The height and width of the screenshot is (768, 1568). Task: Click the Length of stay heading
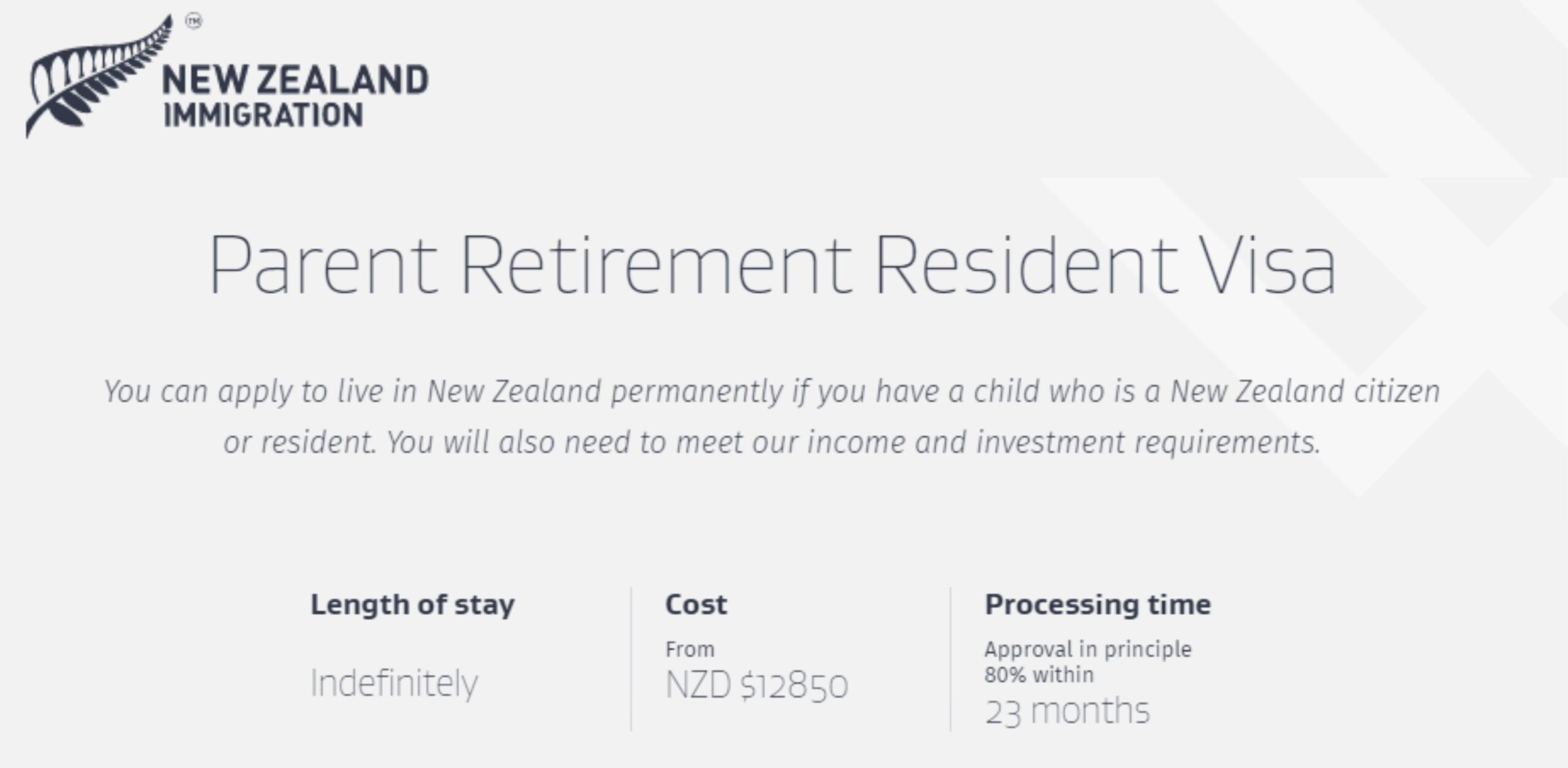(413, 604)
